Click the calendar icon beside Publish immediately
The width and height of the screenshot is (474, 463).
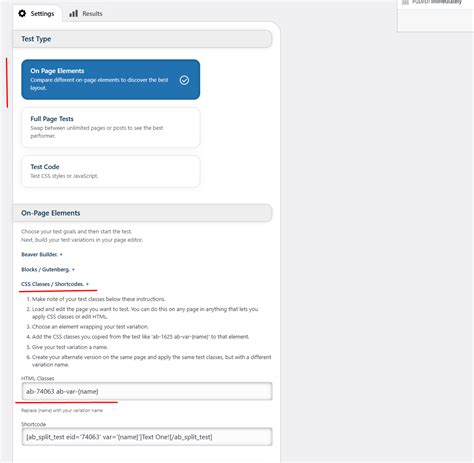pos(405,2)
